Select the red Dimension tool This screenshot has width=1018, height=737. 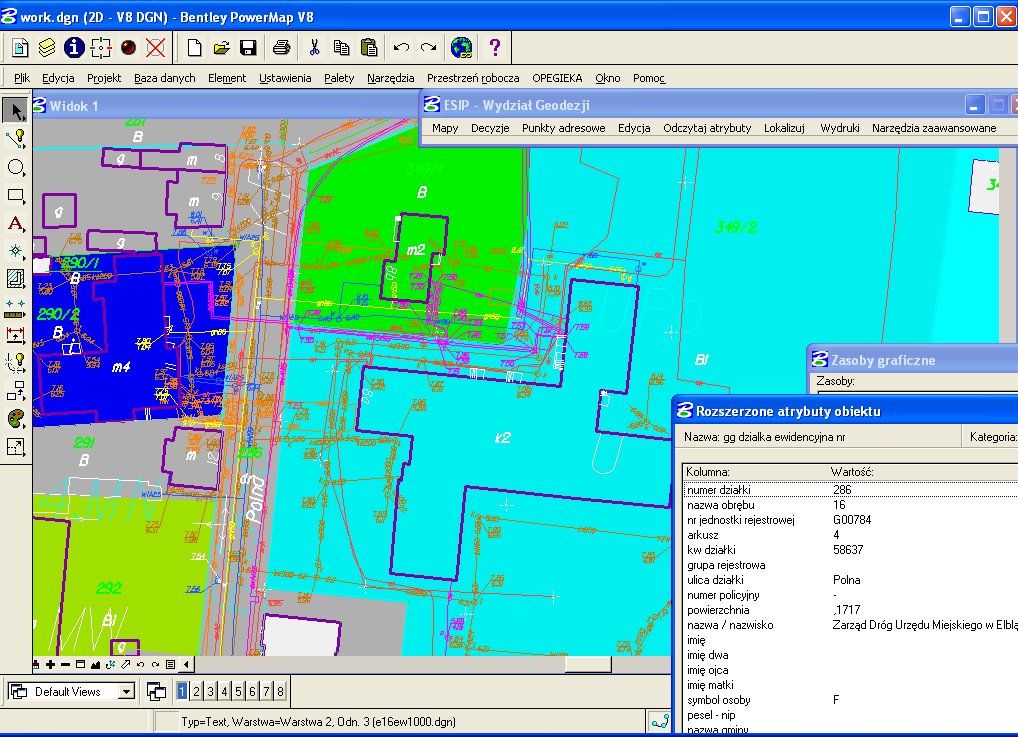(x=16, y=335)
